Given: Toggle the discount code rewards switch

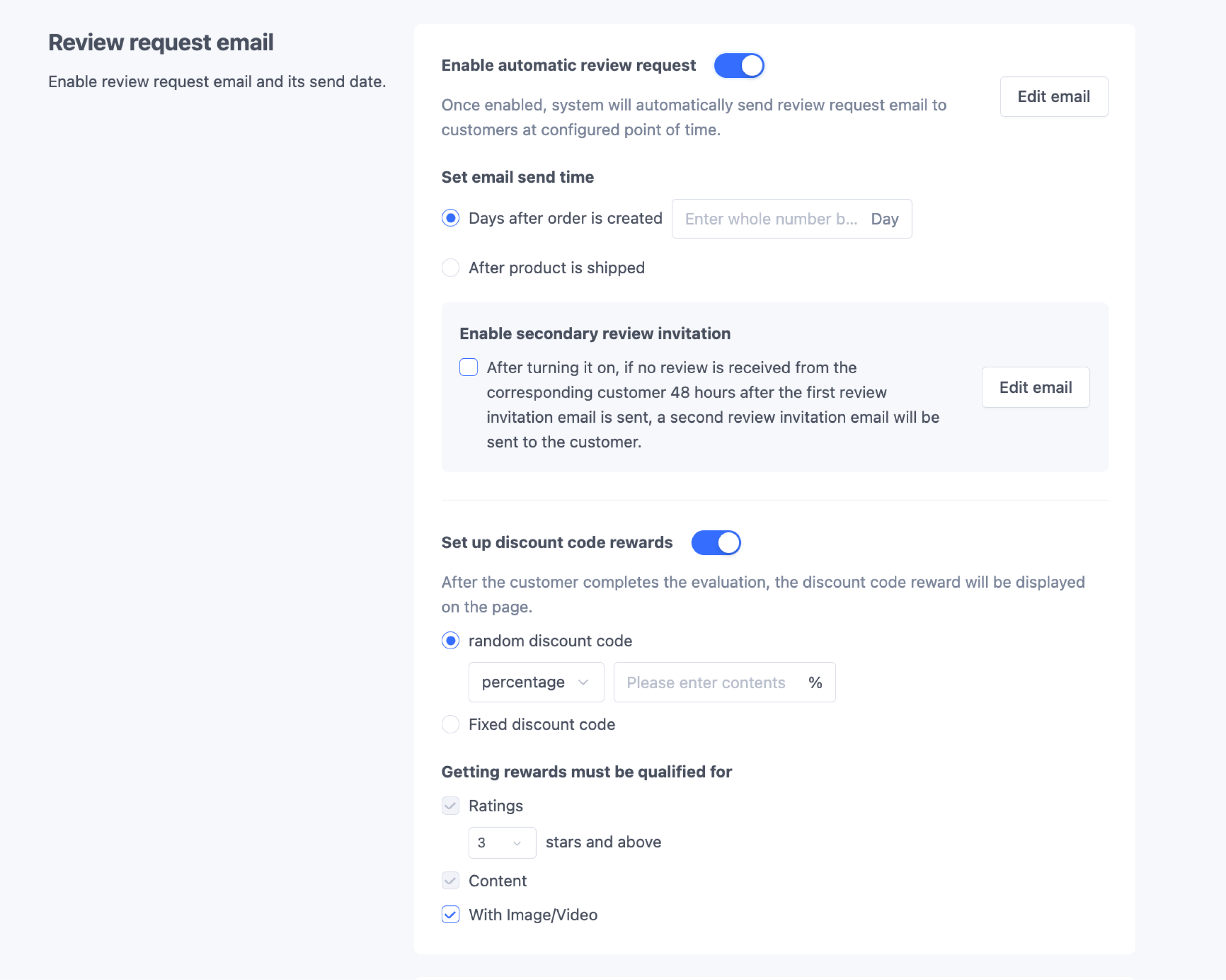Looking at the screenshot, I should tap(716, 542).
